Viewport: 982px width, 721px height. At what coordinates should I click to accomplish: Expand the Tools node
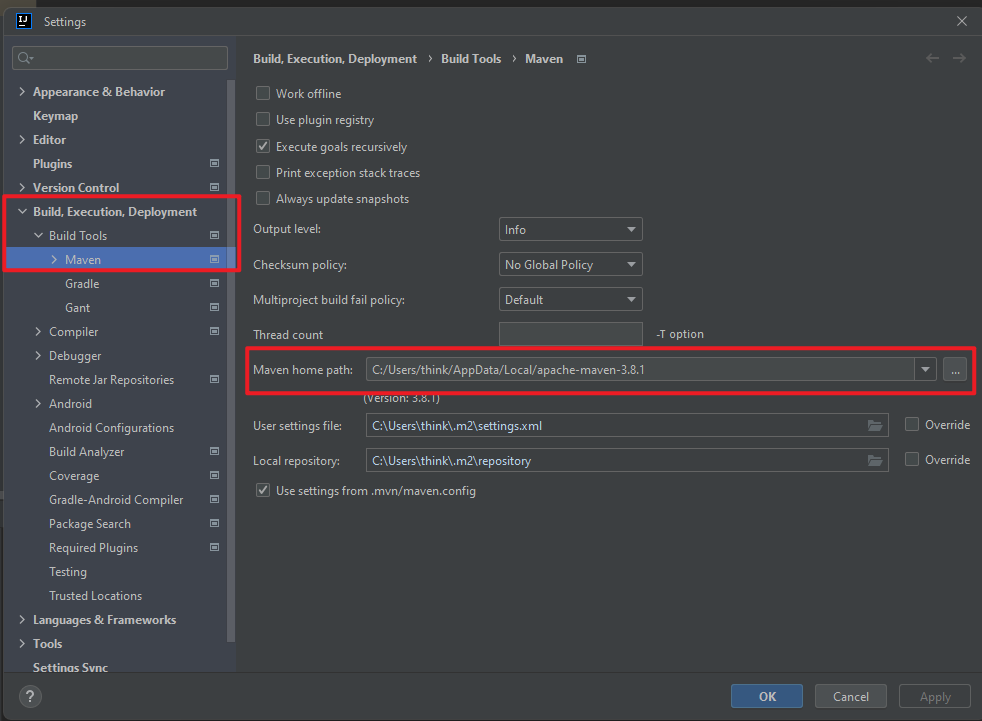coord(23,643)
